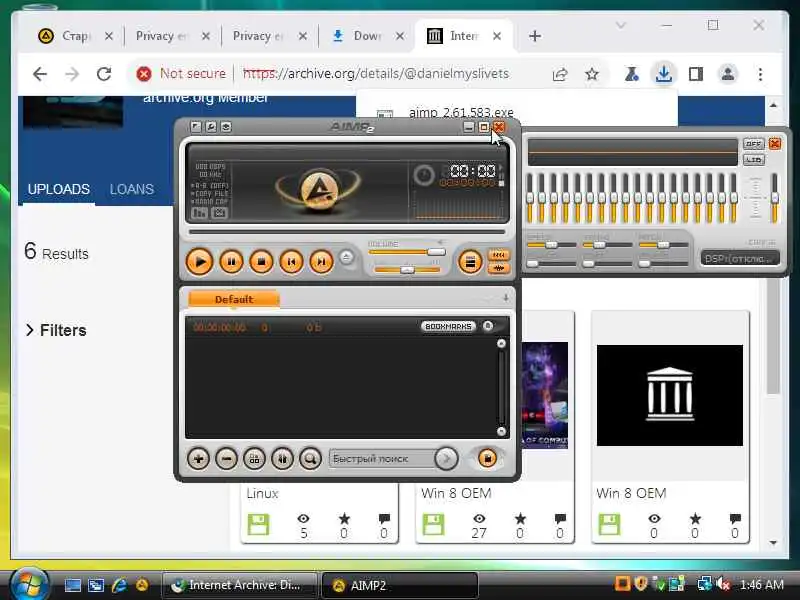Click third title bar utility icon in AIMP
800x600 pixels.
pos(226,127)
